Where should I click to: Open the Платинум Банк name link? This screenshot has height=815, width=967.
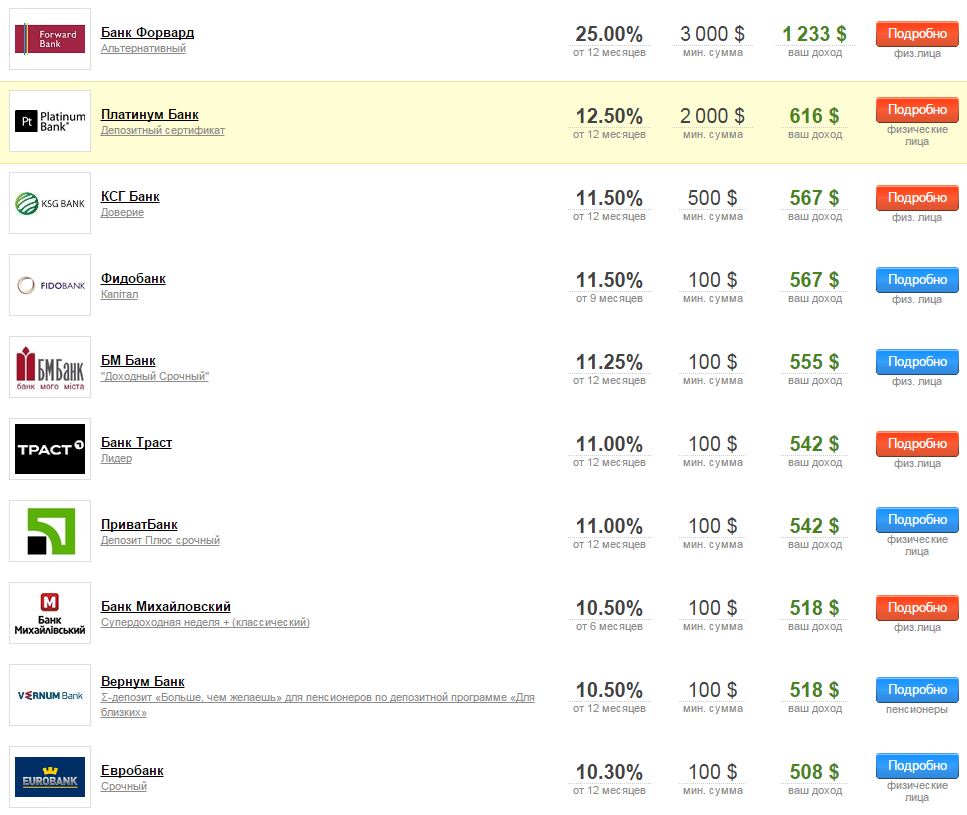149,114
